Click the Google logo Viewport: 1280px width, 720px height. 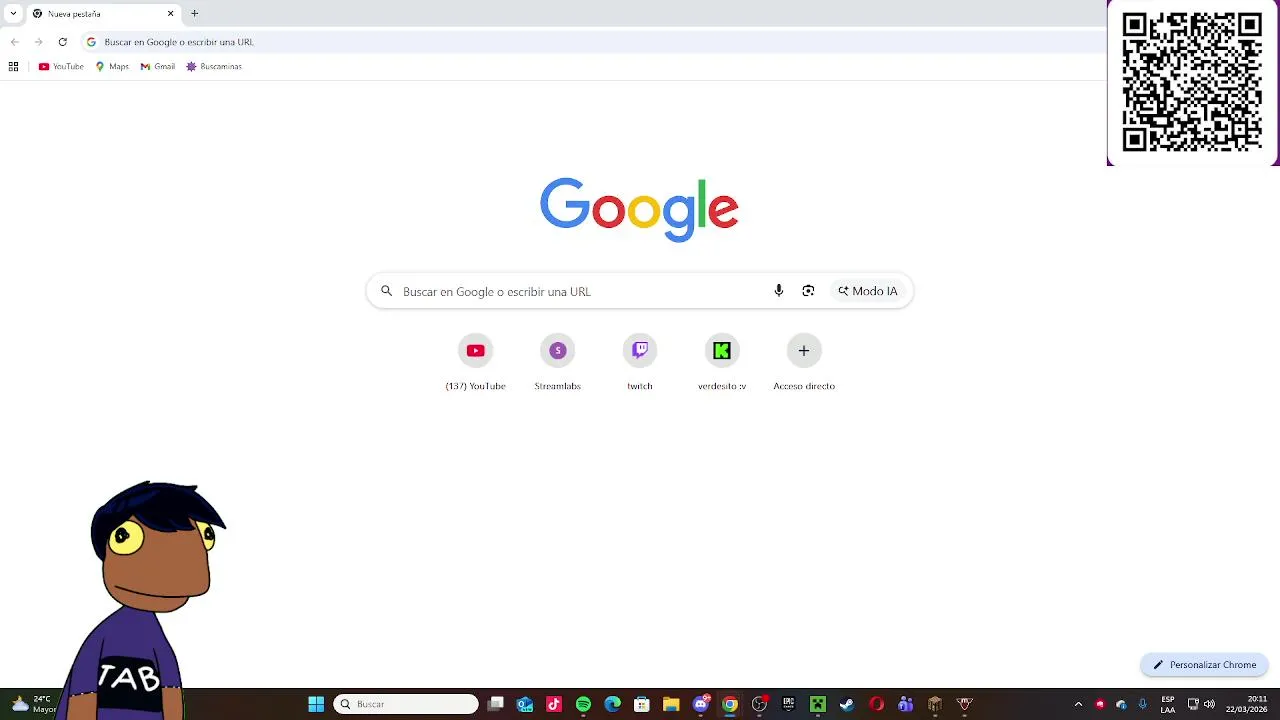pyautogui.click(x=639, y=210)
